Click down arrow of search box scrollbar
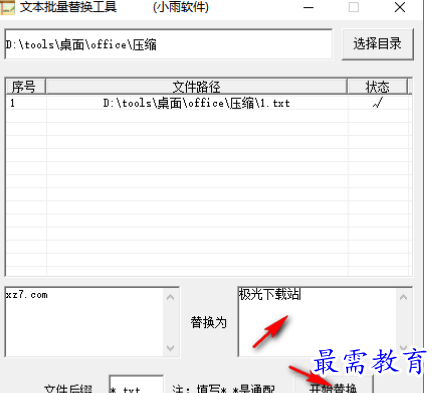This screenshot has width=435, height=393. 171,348
